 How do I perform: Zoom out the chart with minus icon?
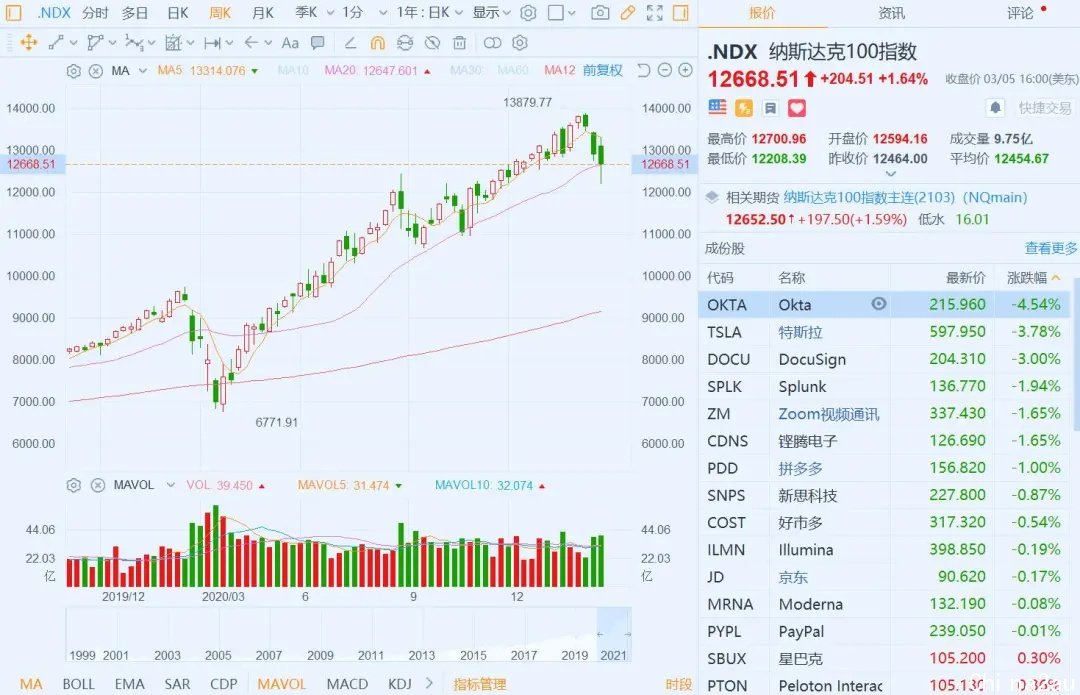(665, 70)
